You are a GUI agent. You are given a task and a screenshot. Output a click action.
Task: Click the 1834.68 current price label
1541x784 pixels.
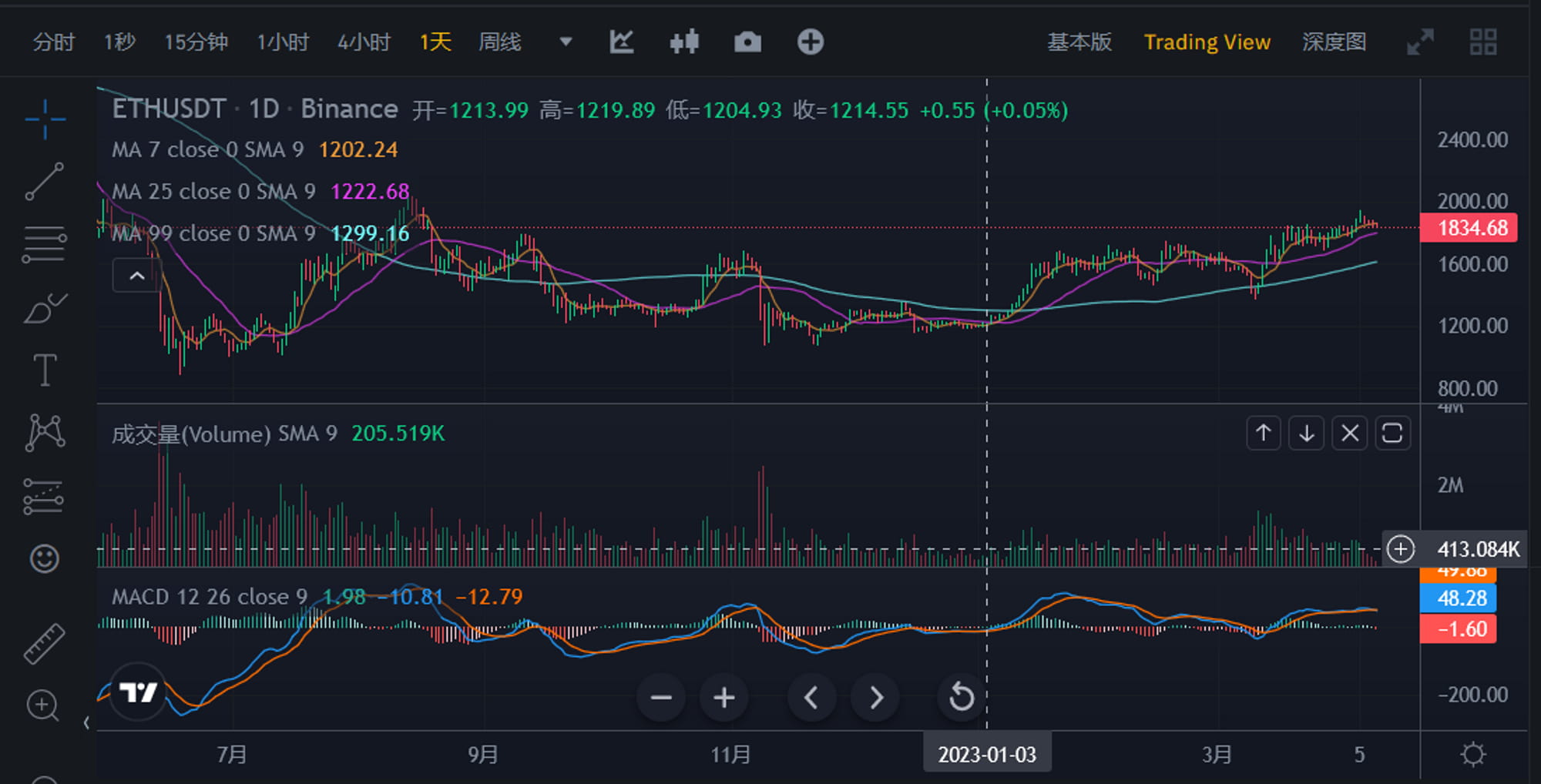tap(1469, 228)
